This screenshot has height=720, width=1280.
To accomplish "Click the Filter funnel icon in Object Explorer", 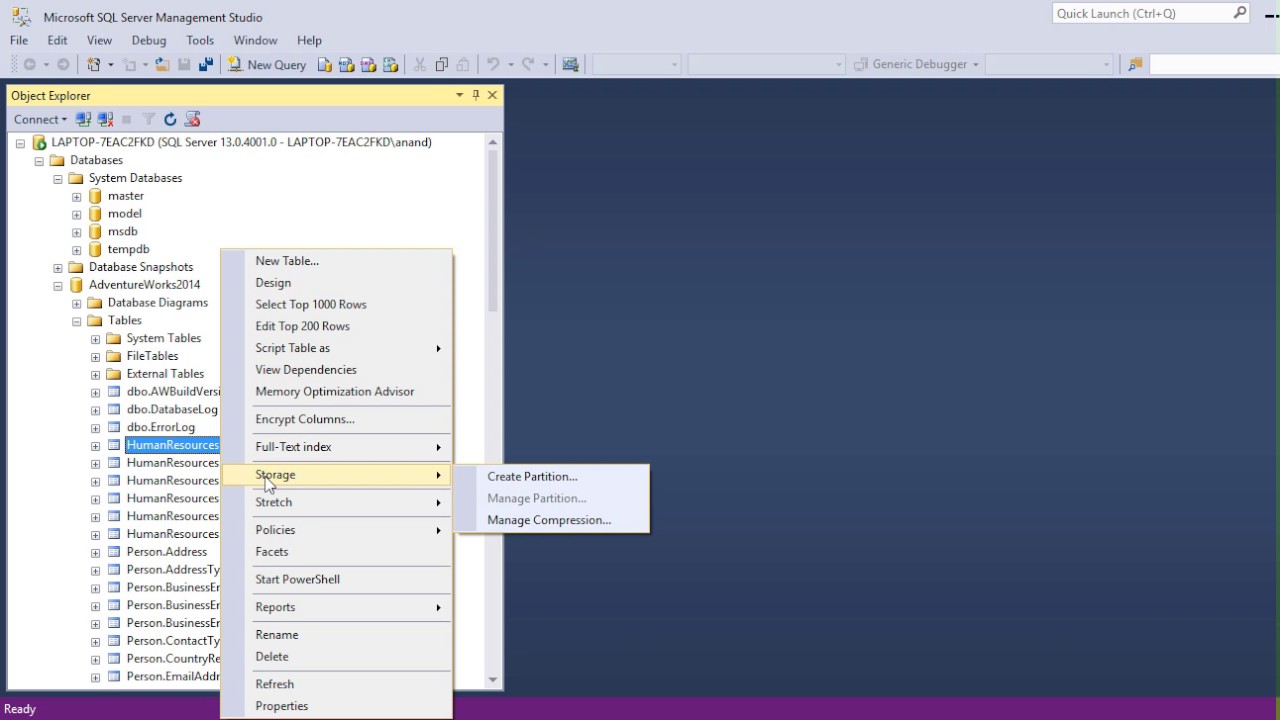I will point(148,119).
